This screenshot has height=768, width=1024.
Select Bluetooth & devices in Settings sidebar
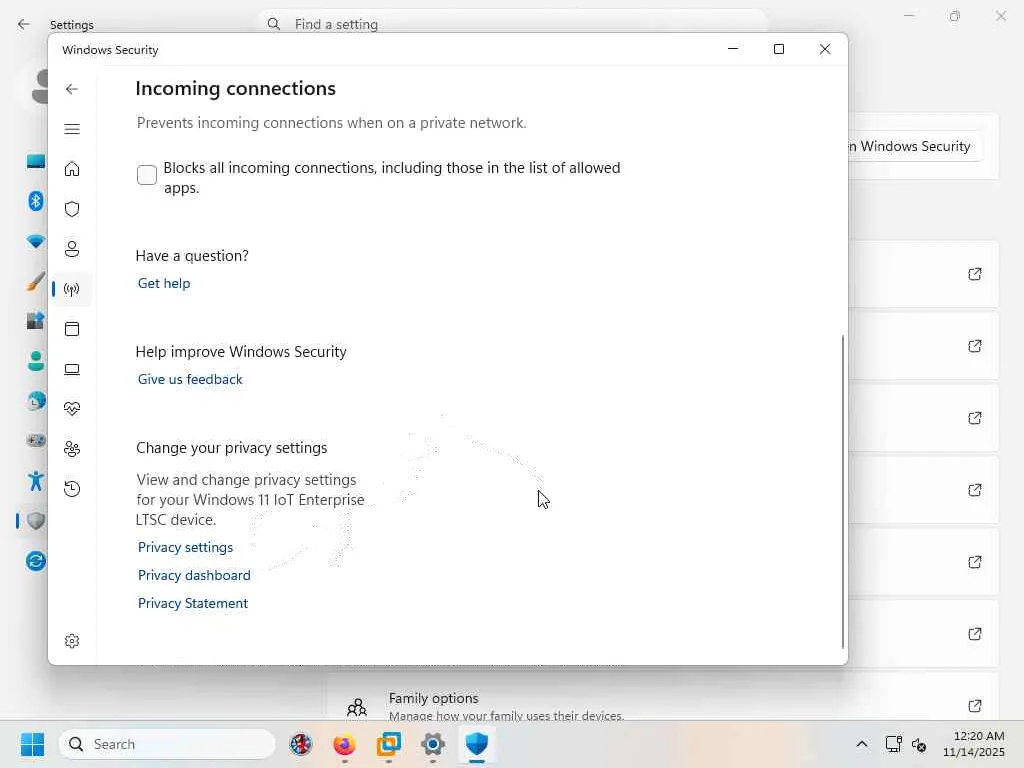coord(36,200)
